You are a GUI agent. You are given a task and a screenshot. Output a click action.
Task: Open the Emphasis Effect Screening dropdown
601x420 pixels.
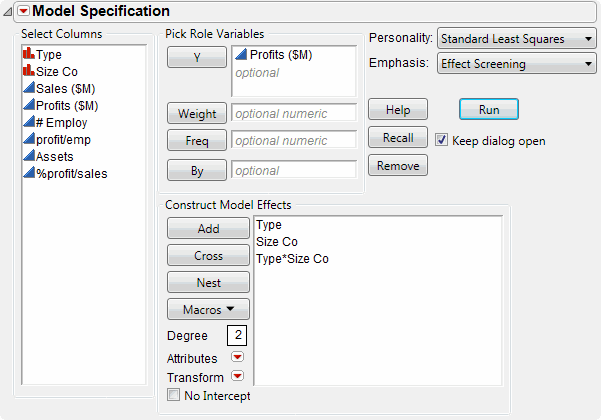click(516, 64)
